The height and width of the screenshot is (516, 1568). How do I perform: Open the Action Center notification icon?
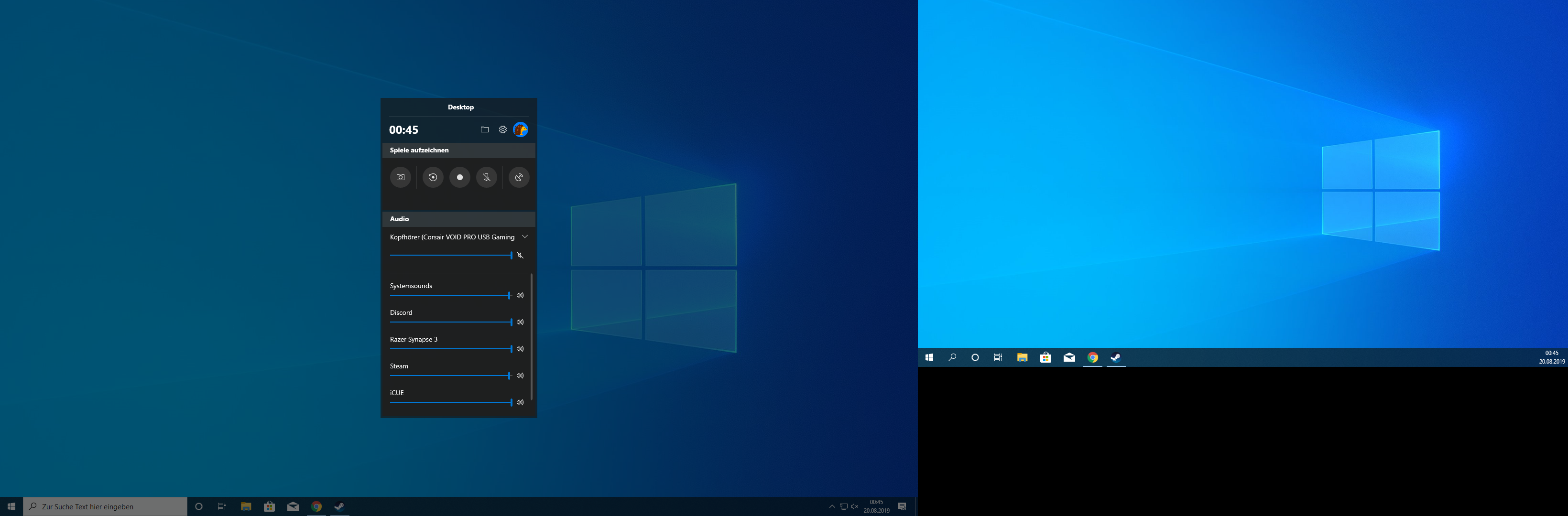pos(902,506)
